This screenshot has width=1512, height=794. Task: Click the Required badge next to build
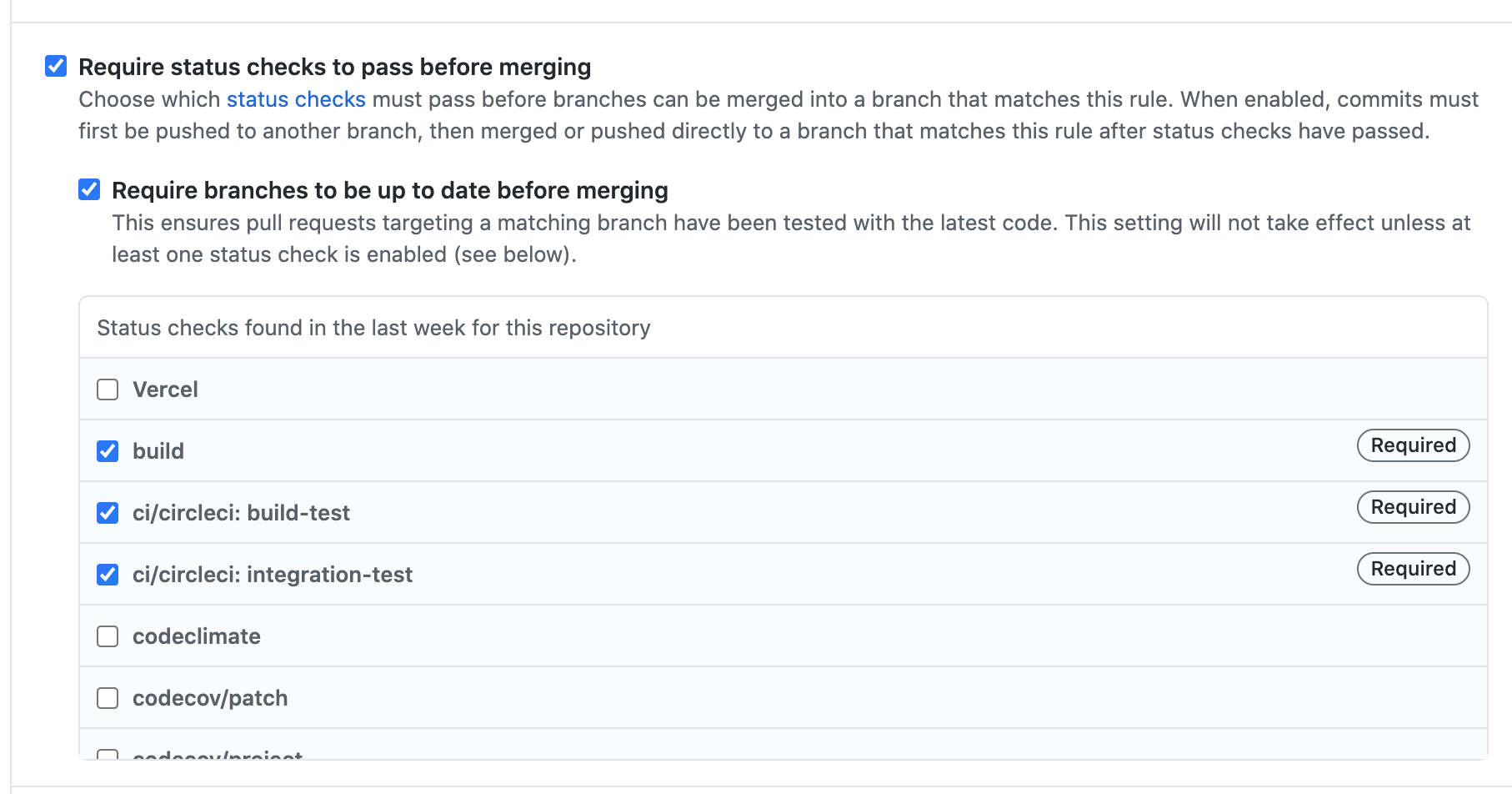(x=1413, y=445)
